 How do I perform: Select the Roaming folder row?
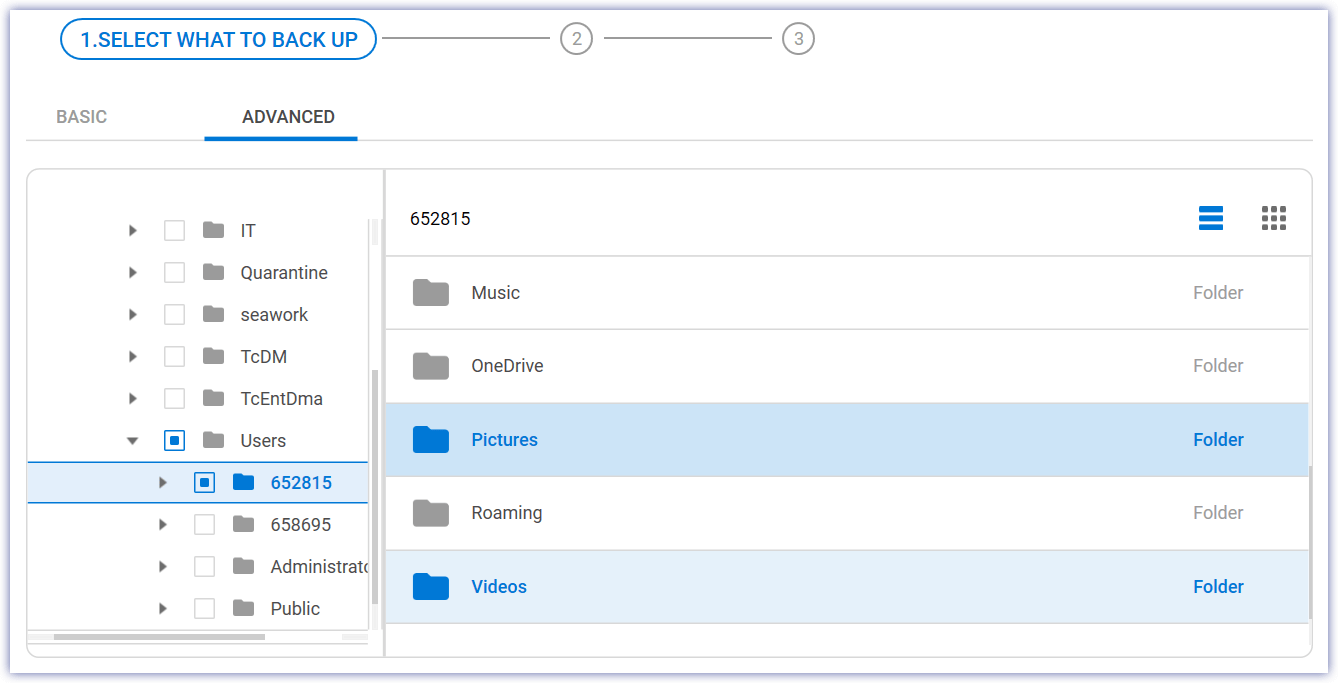(700, 513)
